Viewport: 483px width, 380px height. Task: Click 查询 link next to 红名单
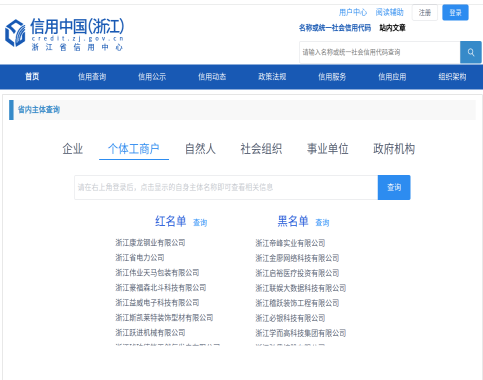click(x=200, y=222)
